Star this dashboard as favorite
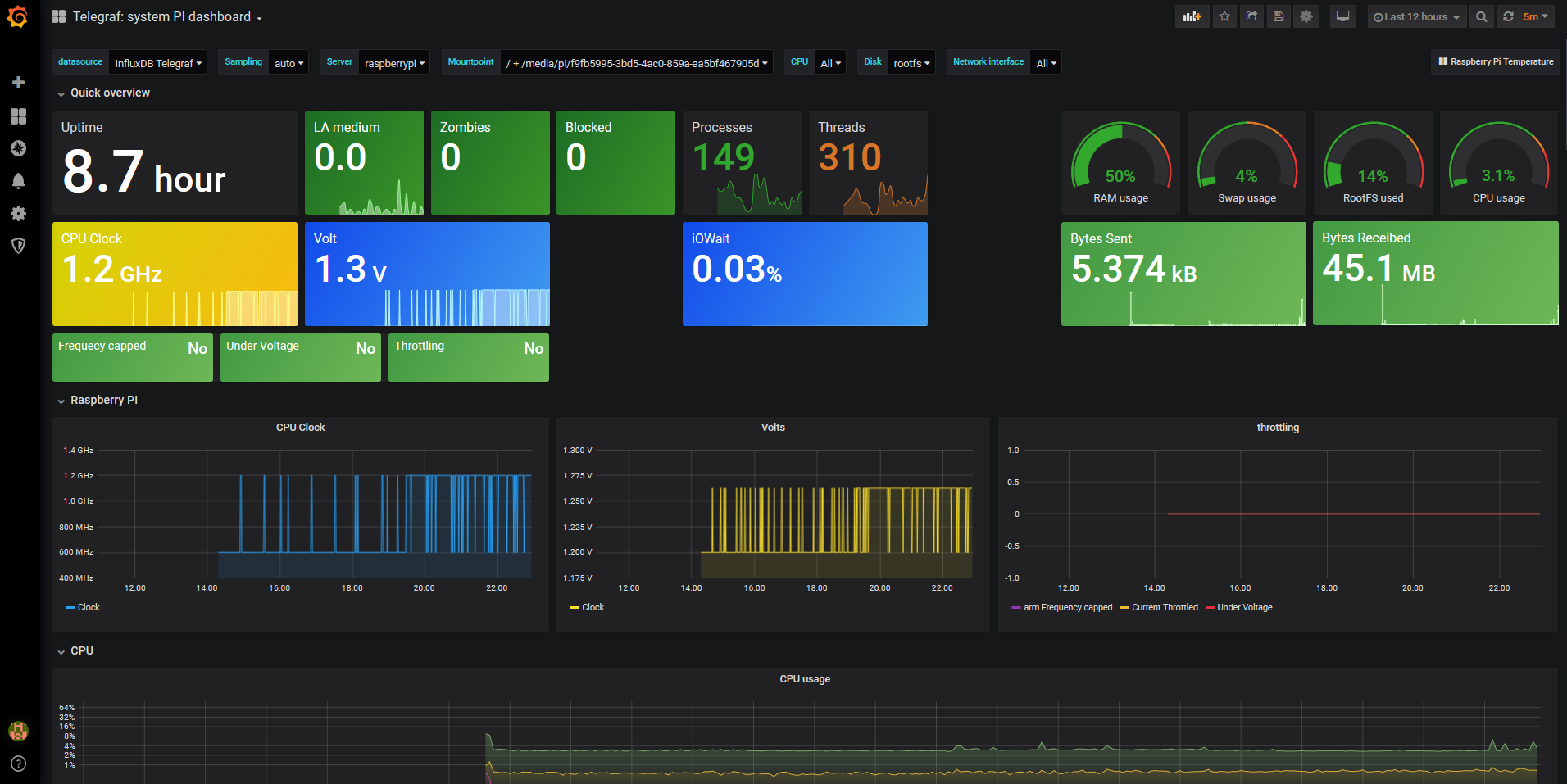1567x784 pixels. pos(1224,16)
